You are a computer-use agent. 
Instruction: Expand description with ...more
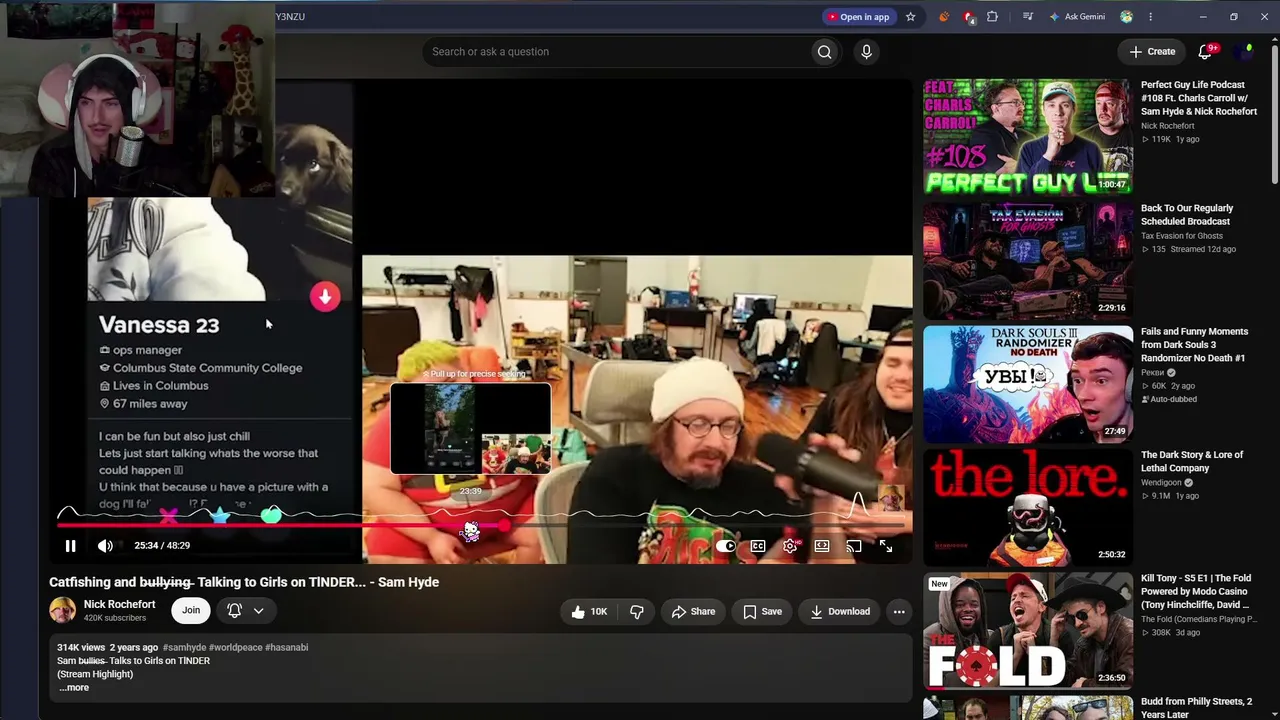[74, 688]
